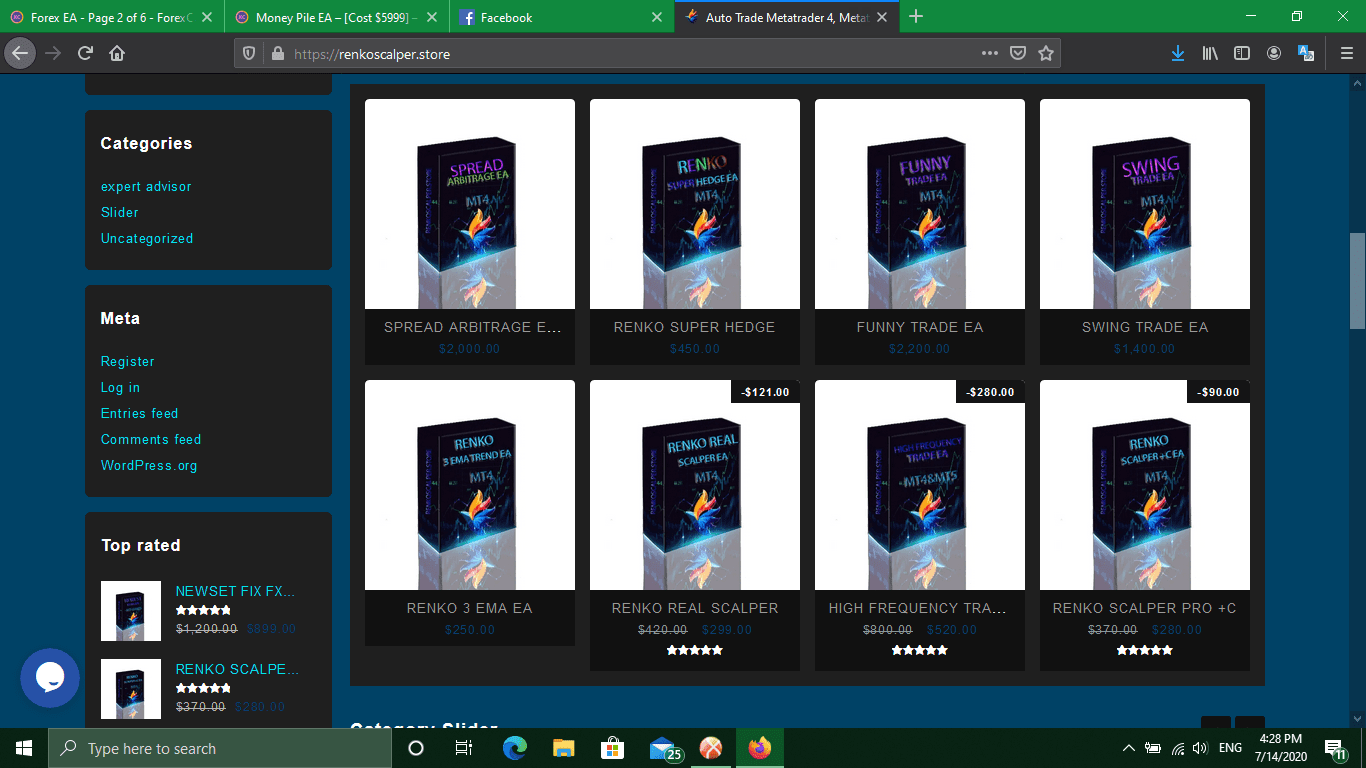The width and height of the screenshot is (1366, 768).
Task: Bookmark this page with the star icon
Action: point(1045,54)
